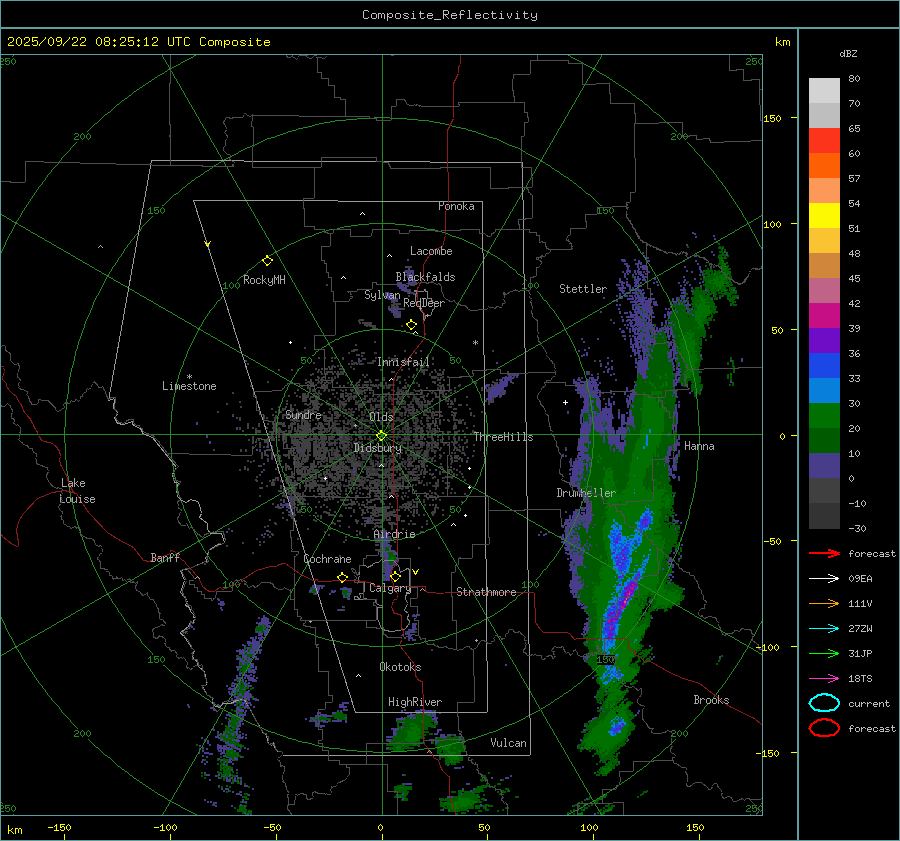Select the red swatch in the dBZ color scale
Image resolution: width=900 pixels, height=841 pixels.
tap(824, 140)
